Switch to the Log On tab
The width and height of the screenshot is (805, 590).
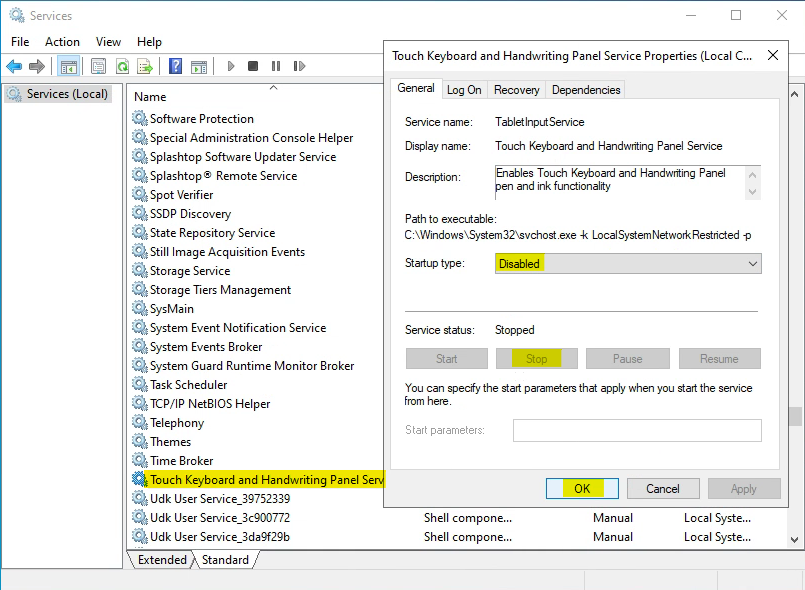coord(464,88)
